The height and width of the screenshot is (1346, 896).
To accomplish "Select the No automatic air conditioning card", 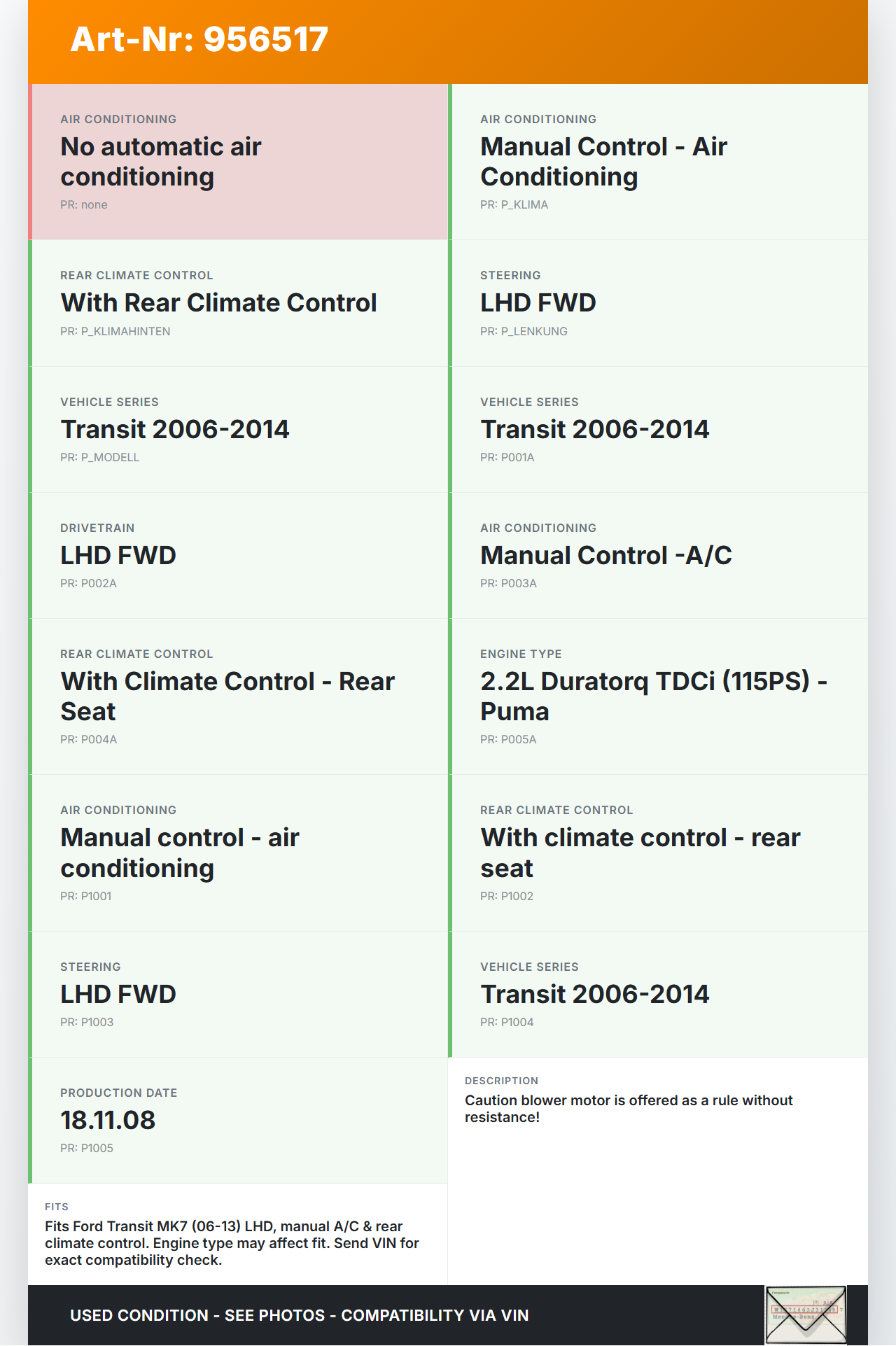I will tap(239, 162).
